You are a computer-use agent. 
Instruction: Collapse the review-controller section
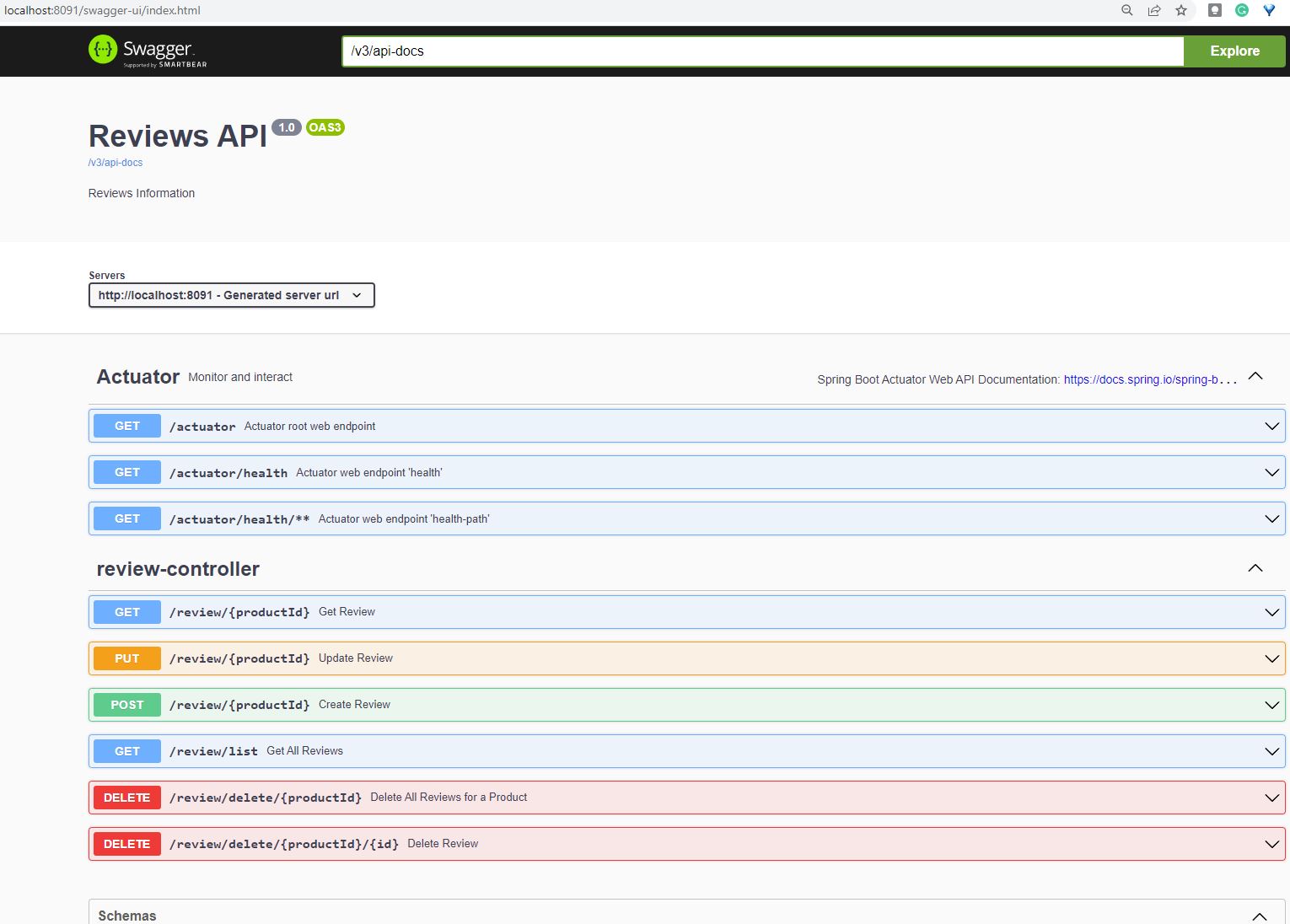click(x=1255, y=568)
